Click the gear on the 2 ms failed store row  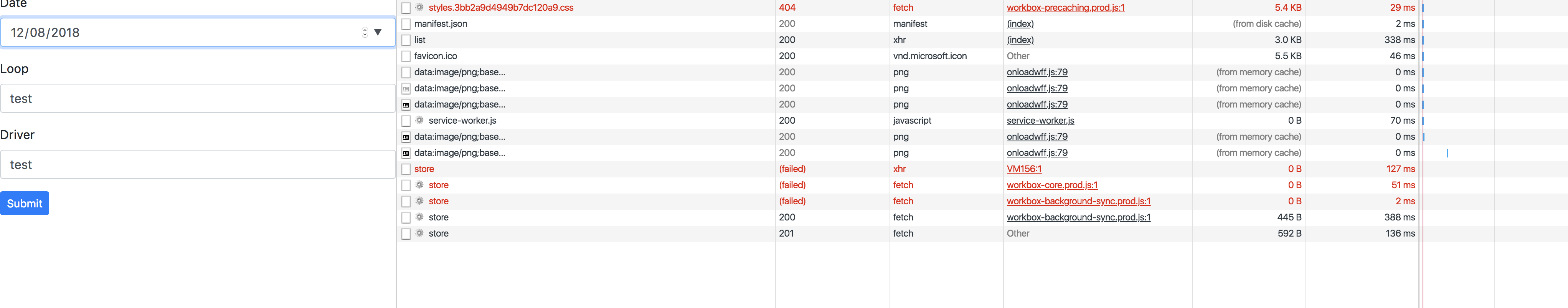click(419, 201)
